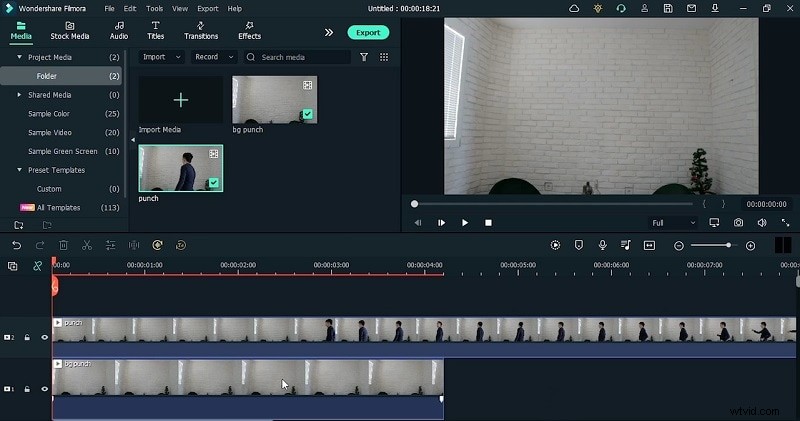Play the preview video
The height and width of the screenshot is (421, 800).
click(464, 223)
